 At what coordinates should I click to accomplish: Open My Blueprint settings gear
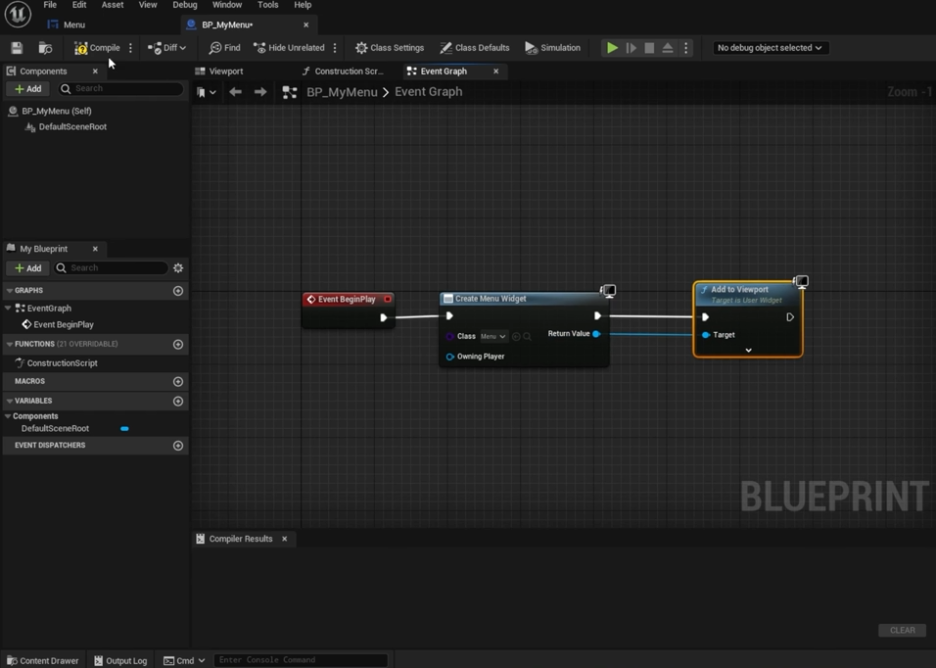[x=178, y=268]
